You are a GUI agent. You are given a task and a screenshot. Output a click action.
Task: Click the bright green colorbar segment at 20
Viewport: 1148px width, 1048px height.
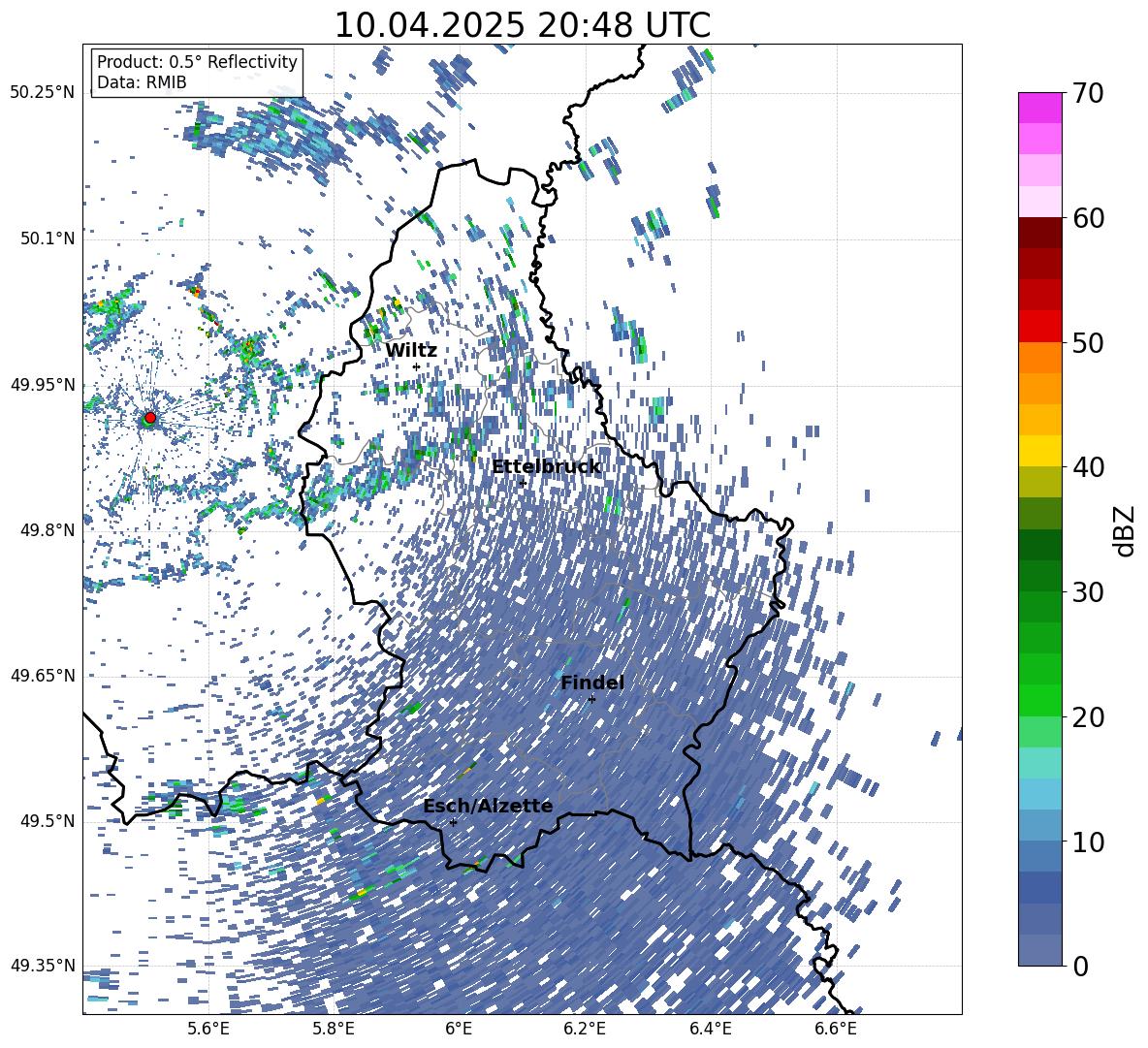1039,700
